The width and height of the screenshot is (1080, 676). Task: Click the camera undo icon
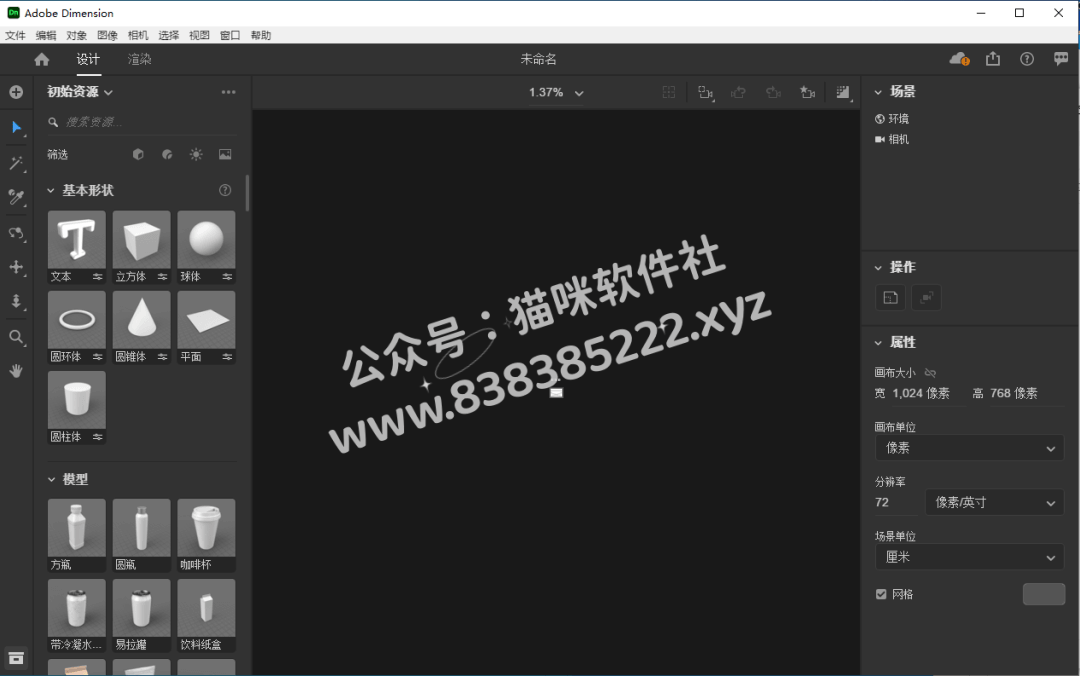pos(739,92)
